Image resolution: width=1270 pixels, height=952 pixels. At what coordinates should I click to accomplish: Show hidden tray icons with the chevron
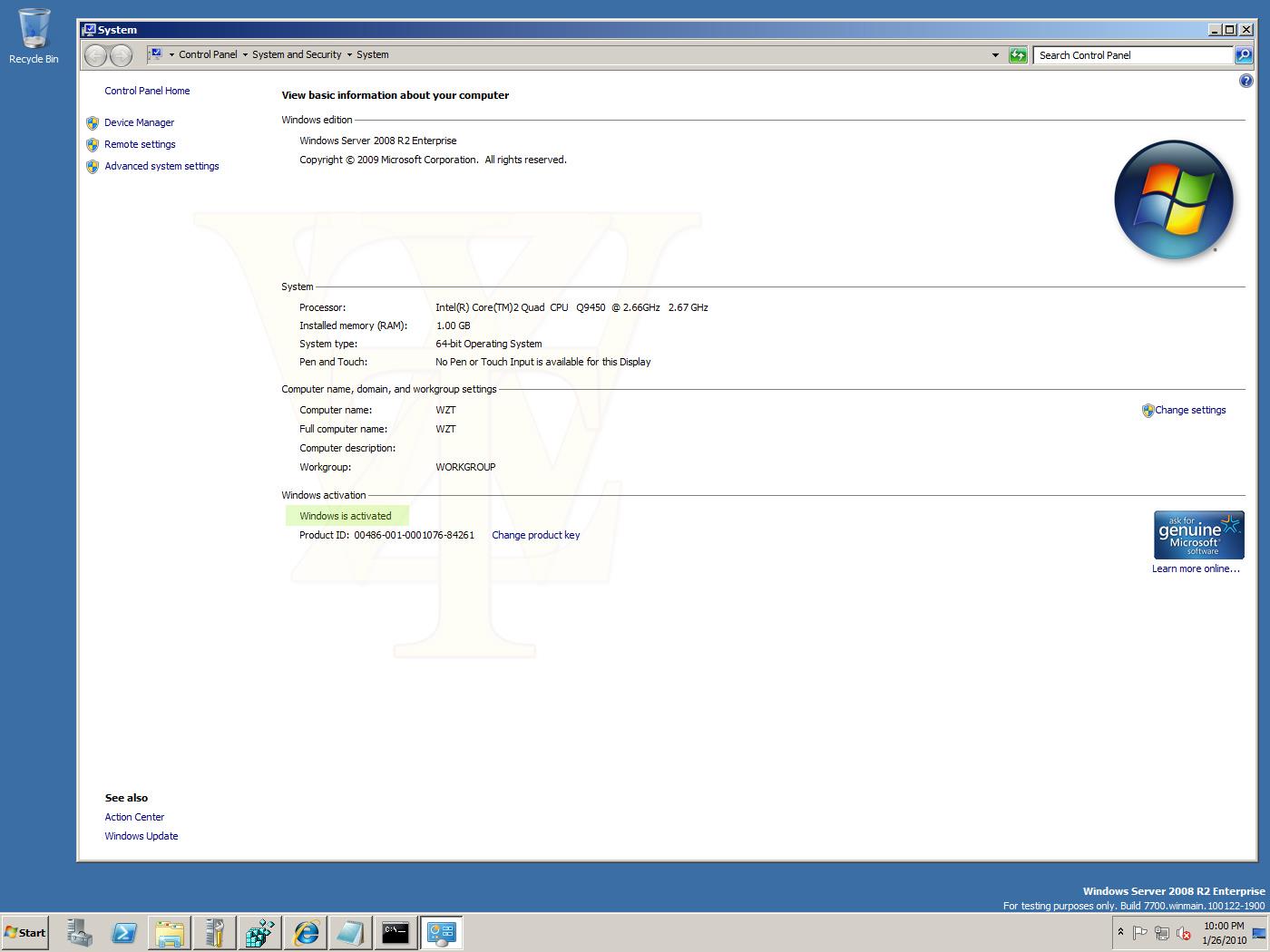tap(1120, 932)
